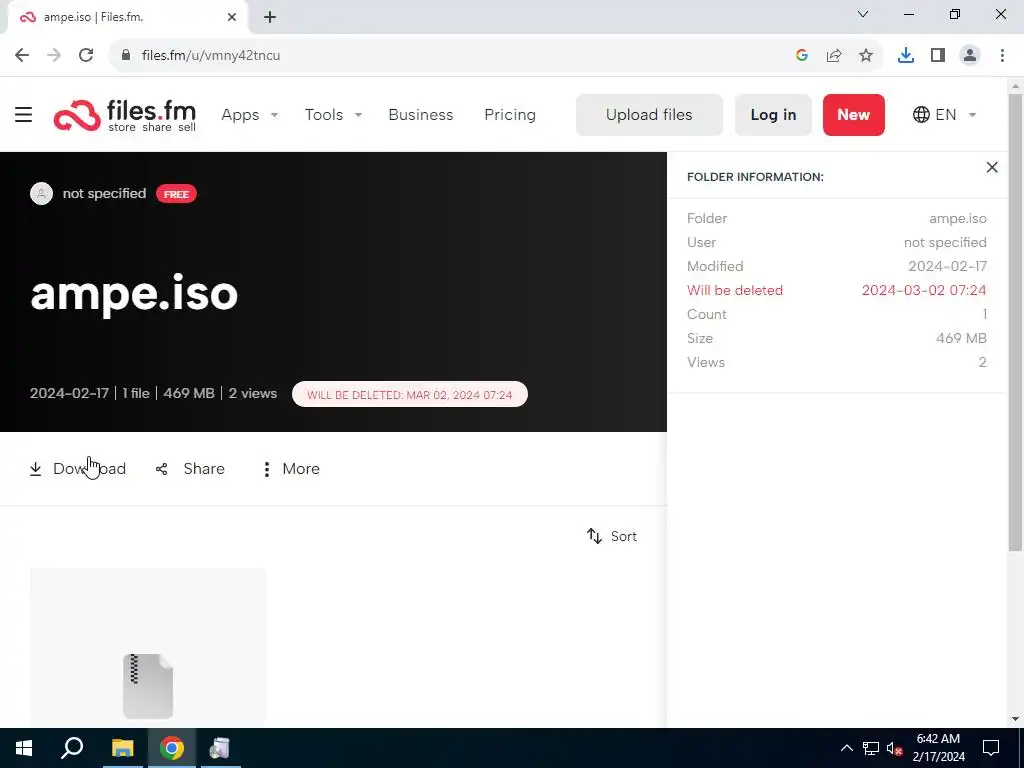Open the EN language dropdown

944,115
